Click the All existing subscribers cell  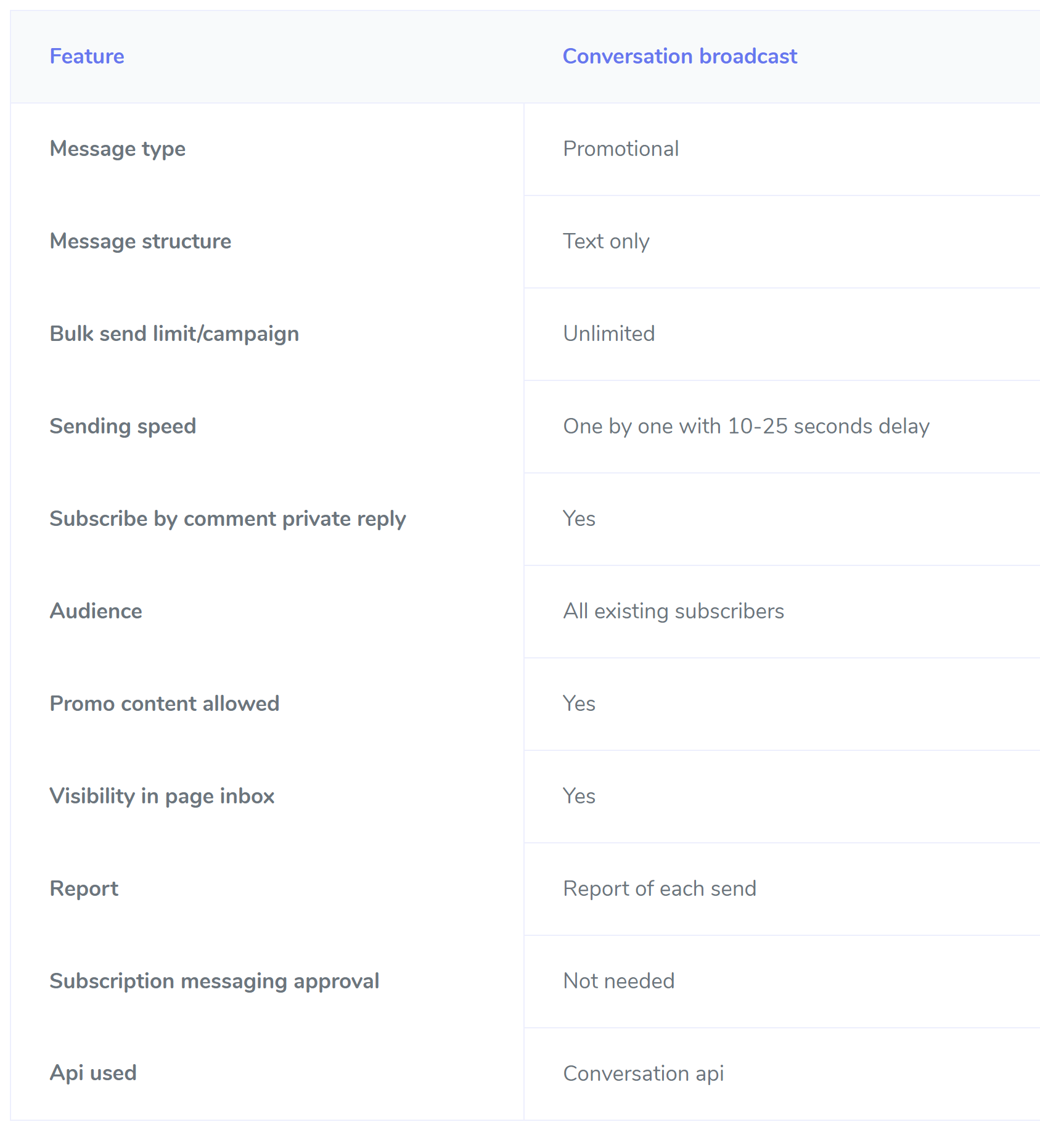click(x=673, y=611)
